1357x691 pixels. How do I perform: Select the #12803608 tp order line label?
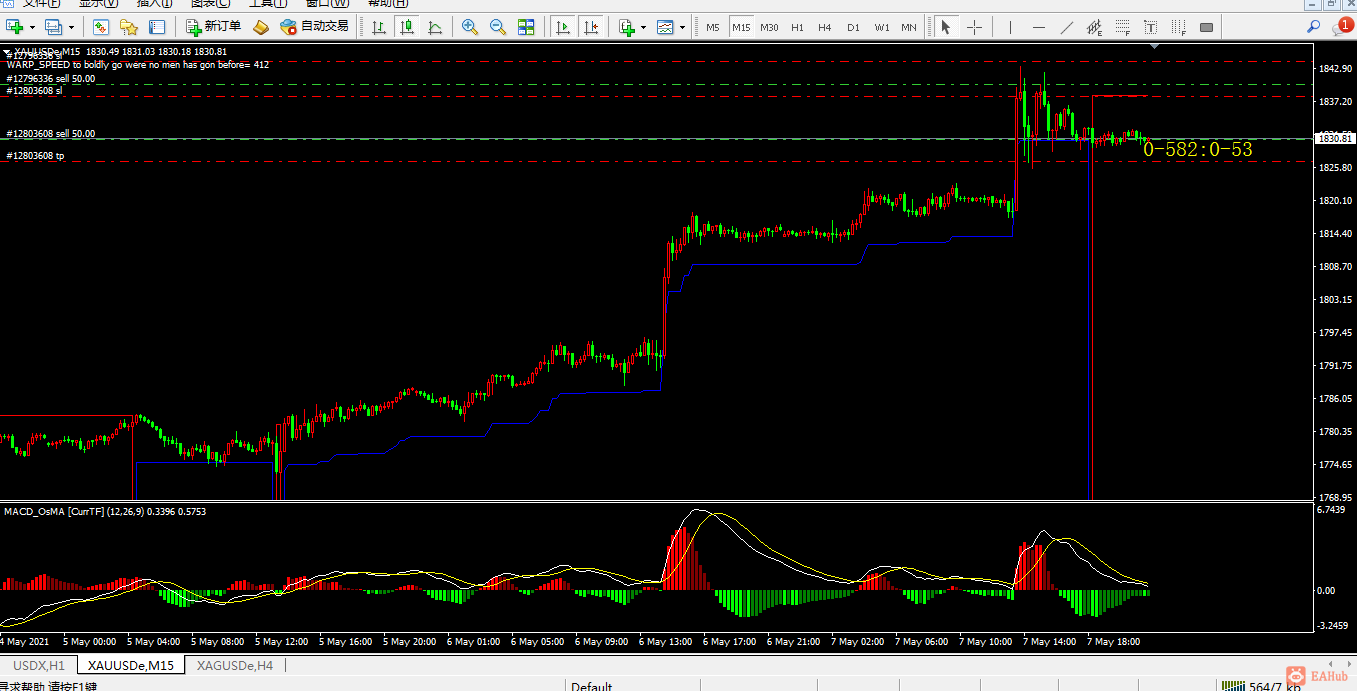35,155
